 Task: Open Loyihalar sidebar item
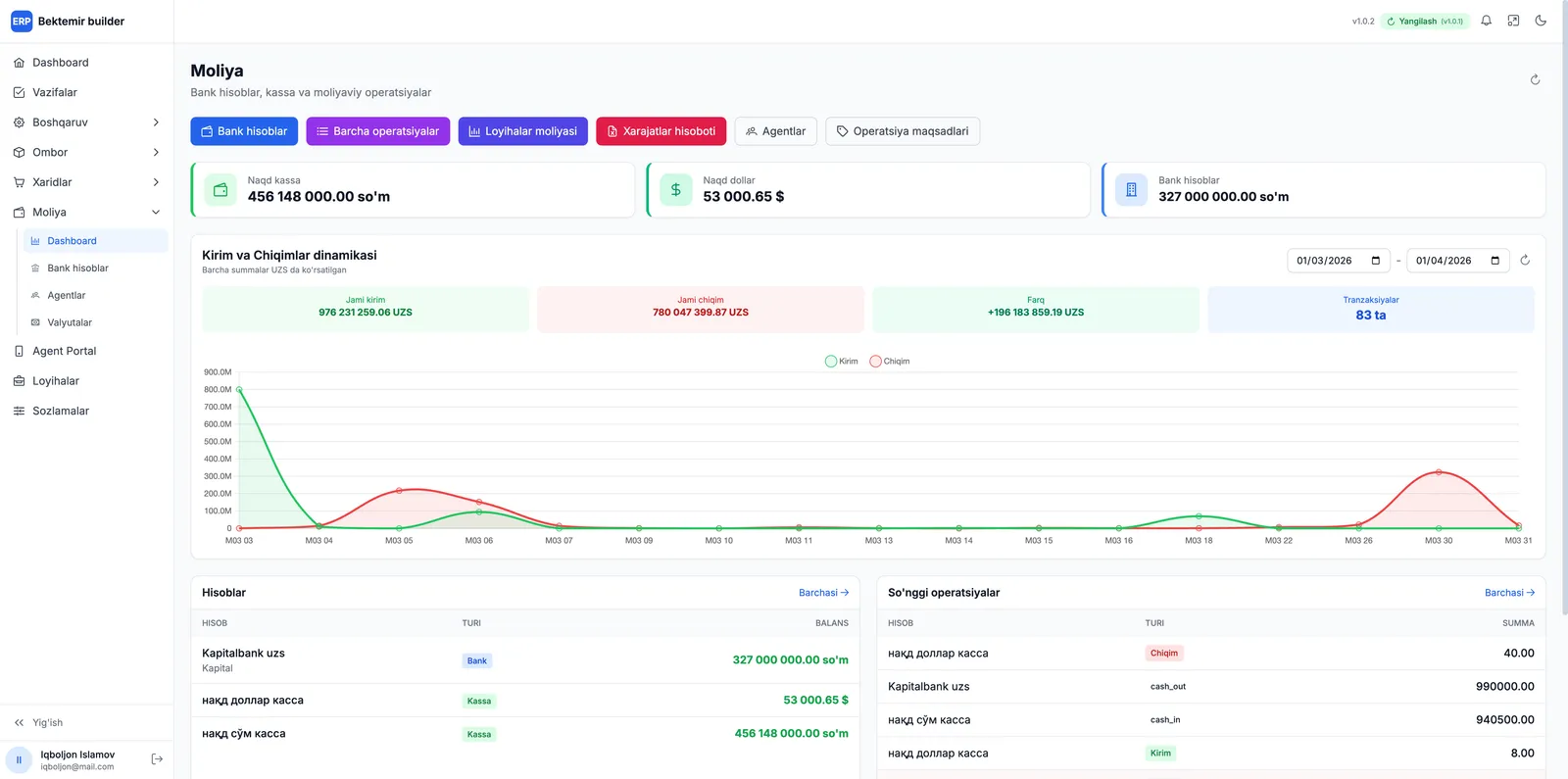tap(87, 381)
